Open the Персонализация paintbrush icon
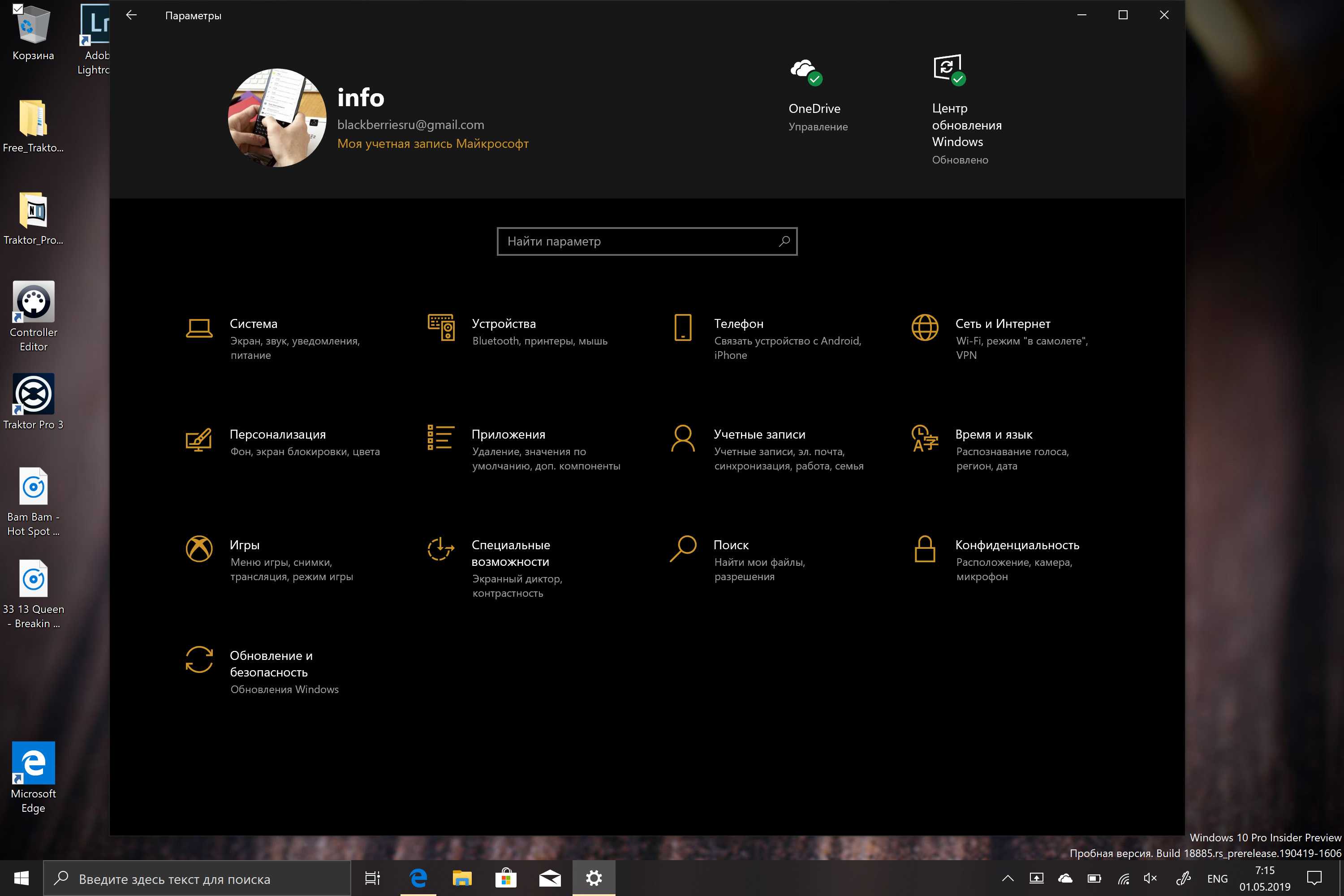The width and height of the screenshot is (1344, 896). pos(199,439)
